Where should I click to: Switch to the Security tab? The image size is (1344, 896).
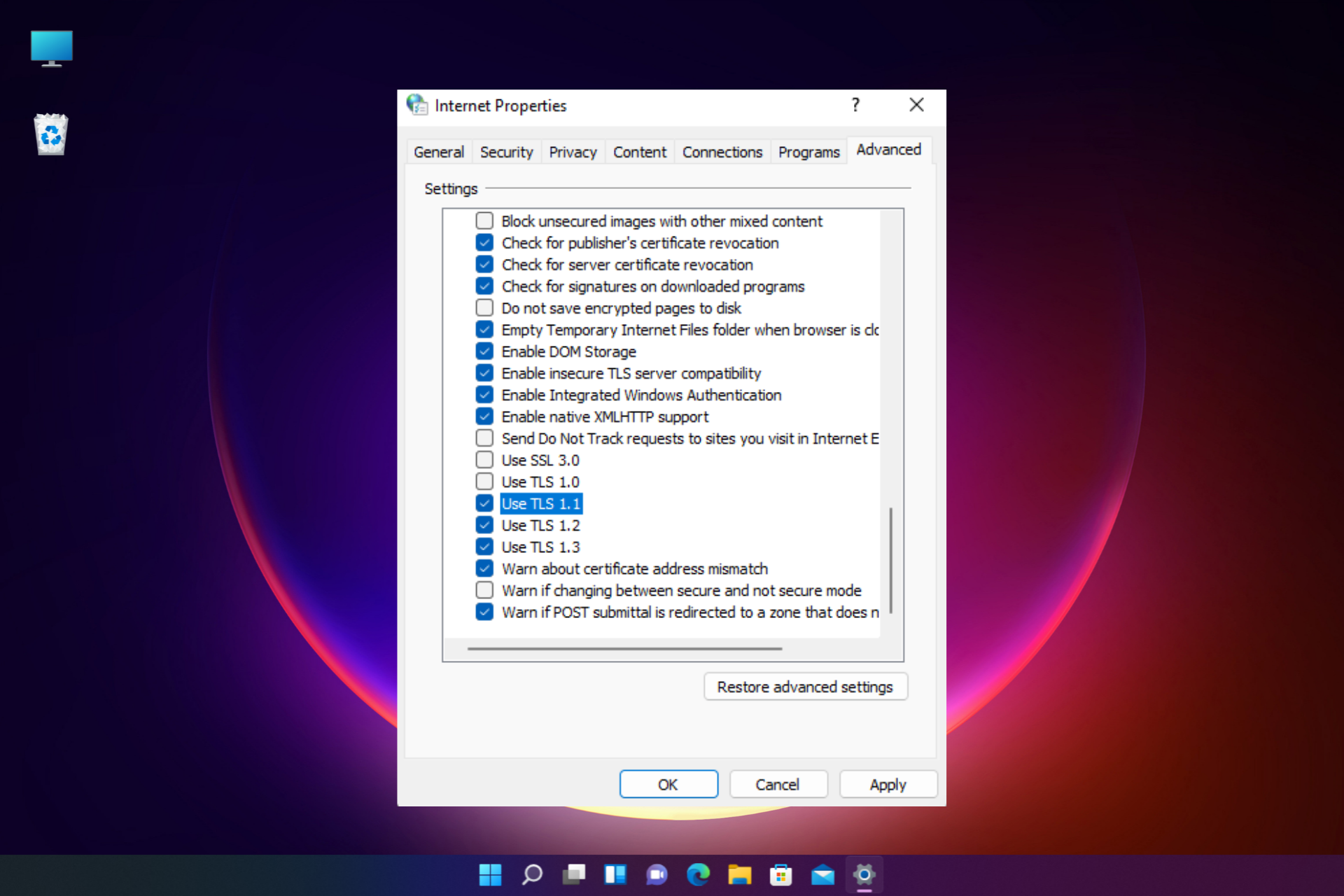[506, 152]
